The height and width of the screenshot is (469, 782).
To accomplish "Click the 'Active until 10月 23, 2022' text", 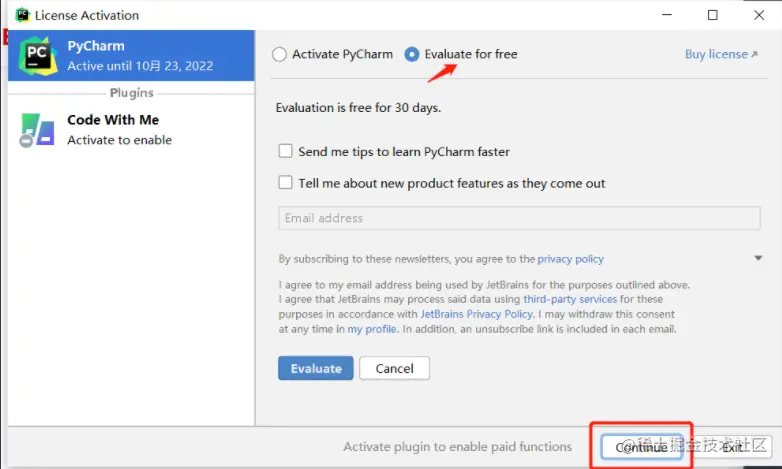I will point(140,66).
